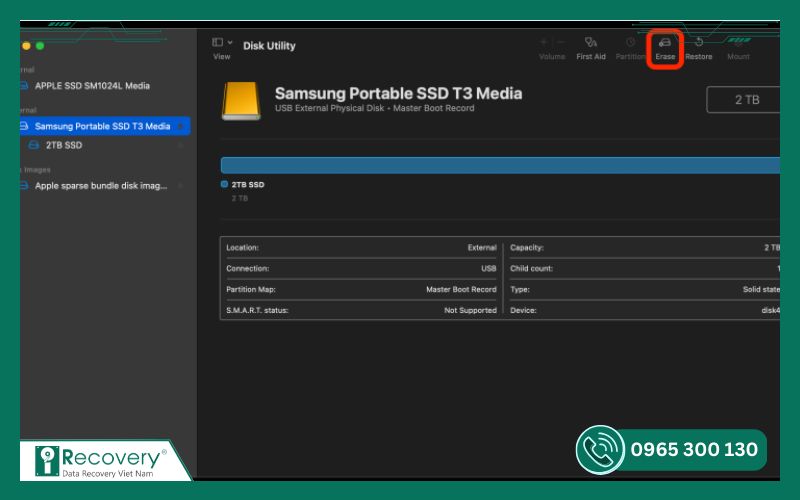Click the green zoom window button
800x500 pixels.
click(x=40, y=46)
